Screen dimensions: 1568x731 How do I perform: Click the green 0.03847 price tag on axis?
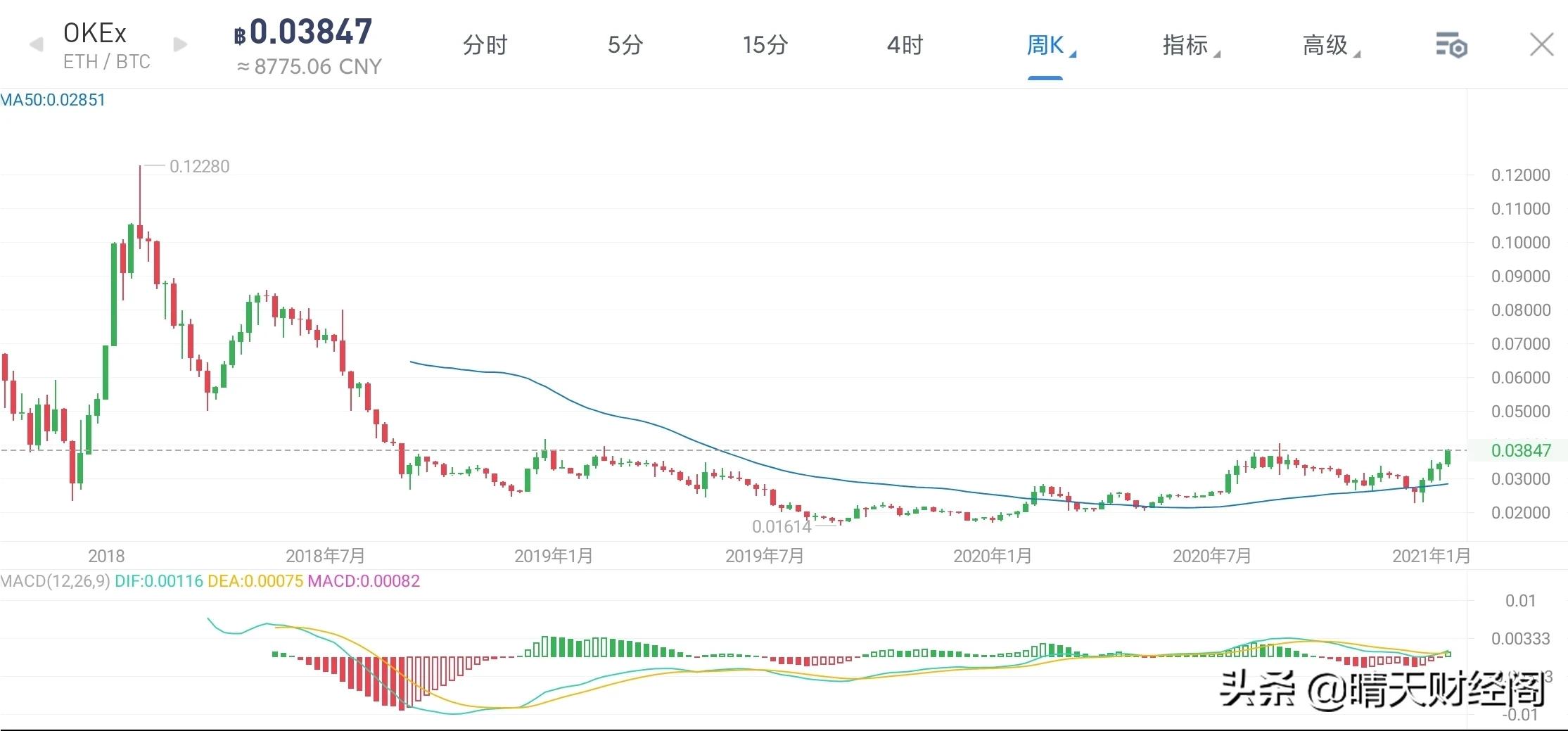1522,450
